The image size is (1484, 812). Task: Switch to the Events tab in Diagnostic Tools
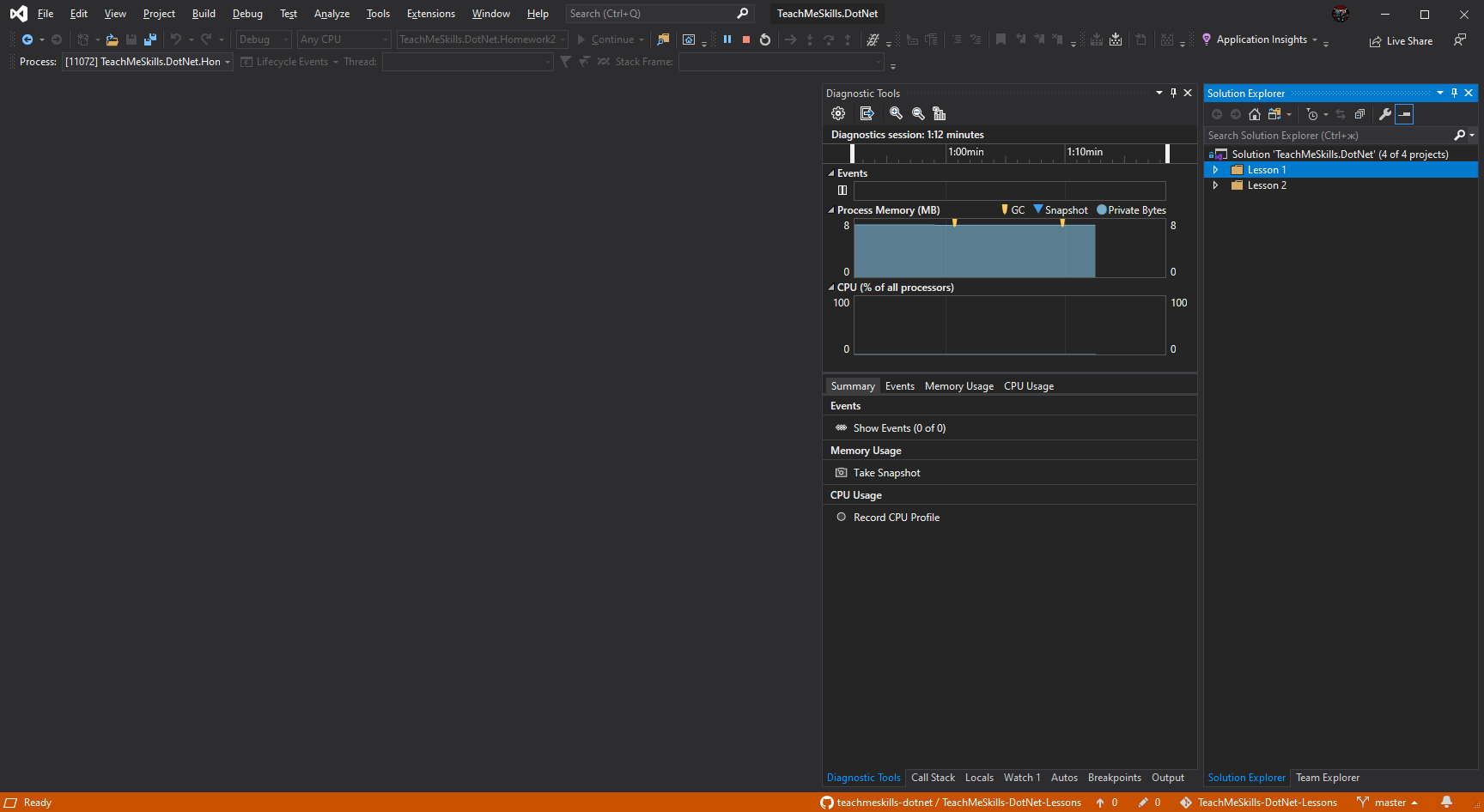(900, 386)
